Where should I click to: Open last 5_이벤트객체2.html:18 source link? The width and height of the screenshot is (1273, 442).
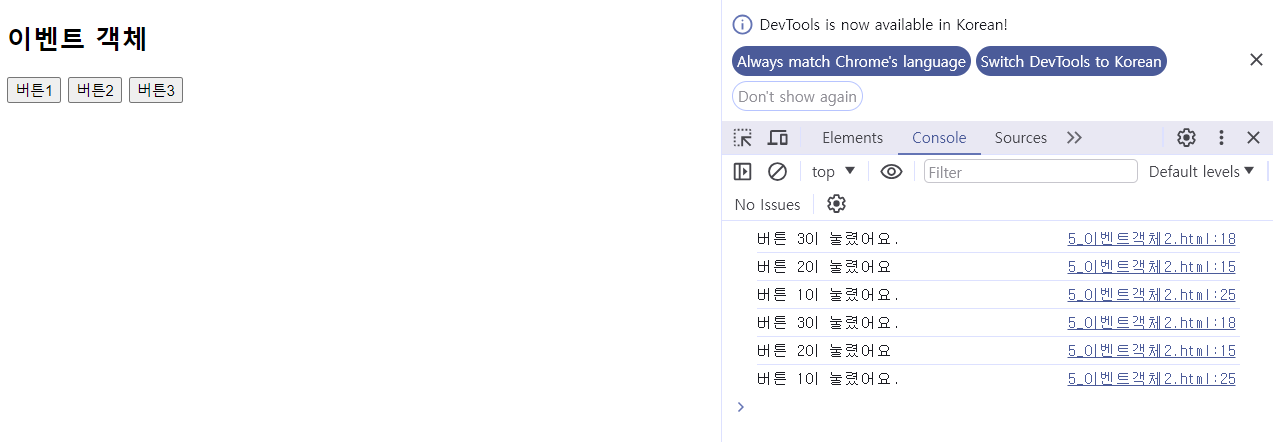[1152, 323]
